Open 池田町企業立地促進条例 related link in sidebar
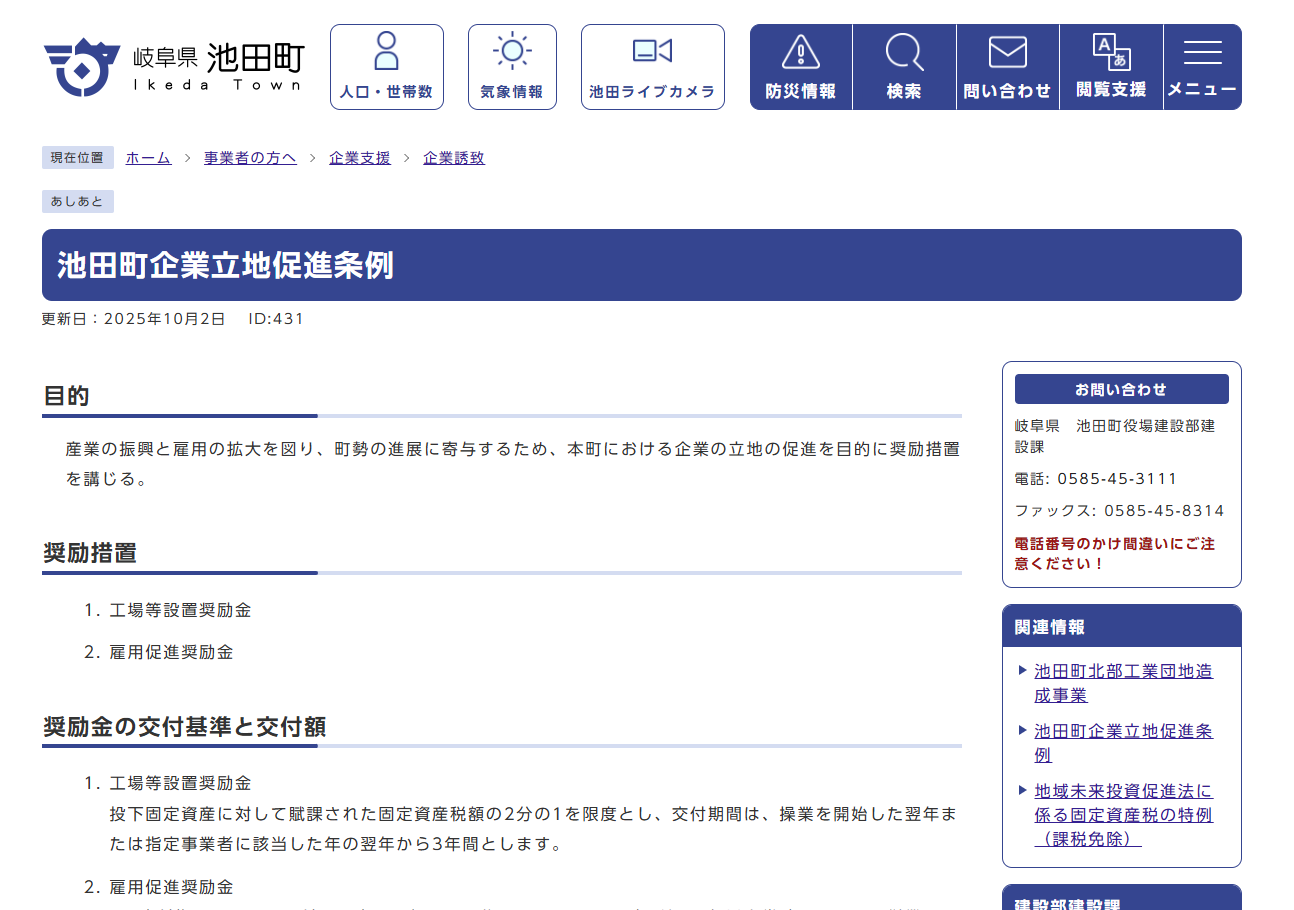 tap(1123, 743)
